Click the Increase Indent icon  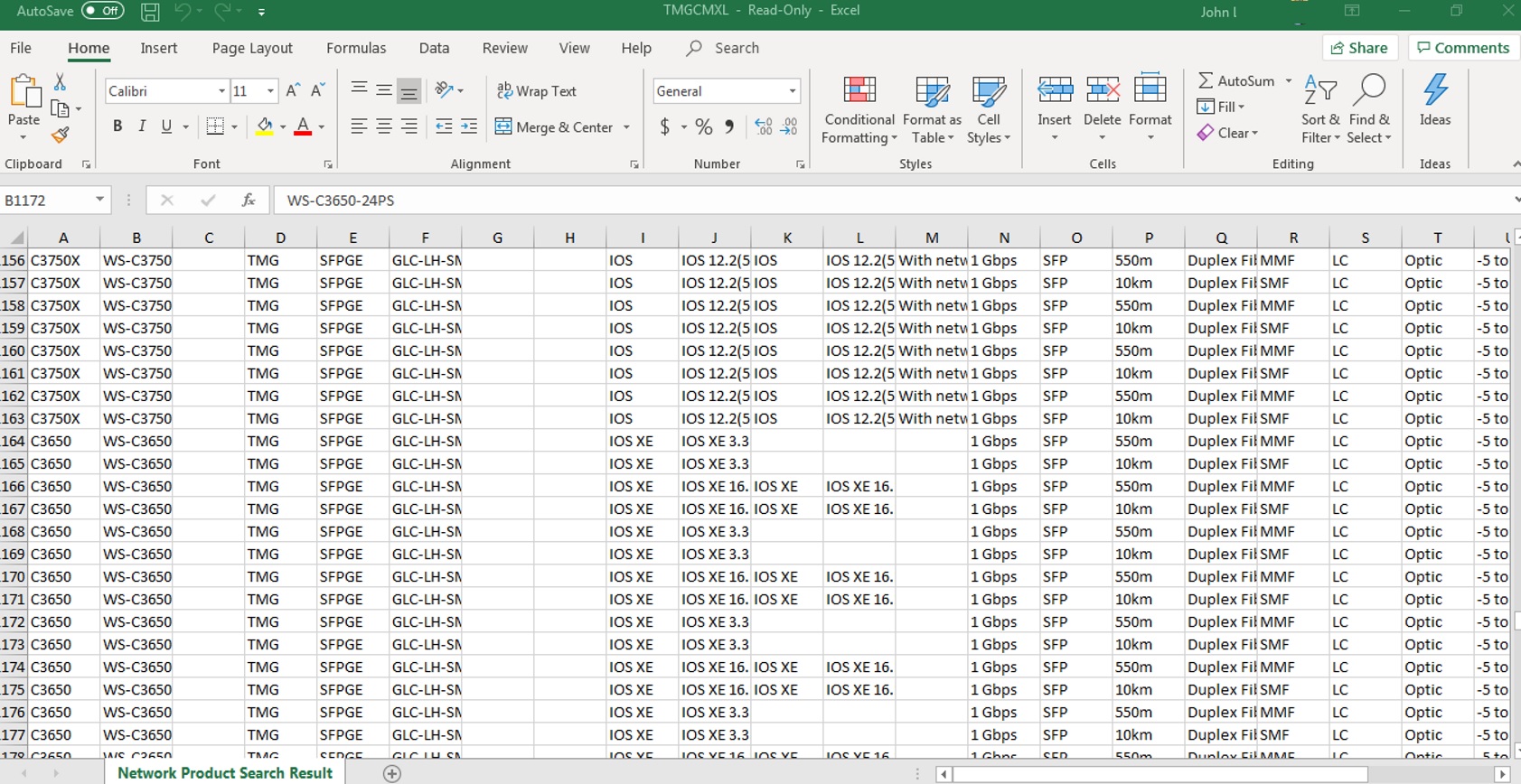pyautogui.click(x=469, y=126)
